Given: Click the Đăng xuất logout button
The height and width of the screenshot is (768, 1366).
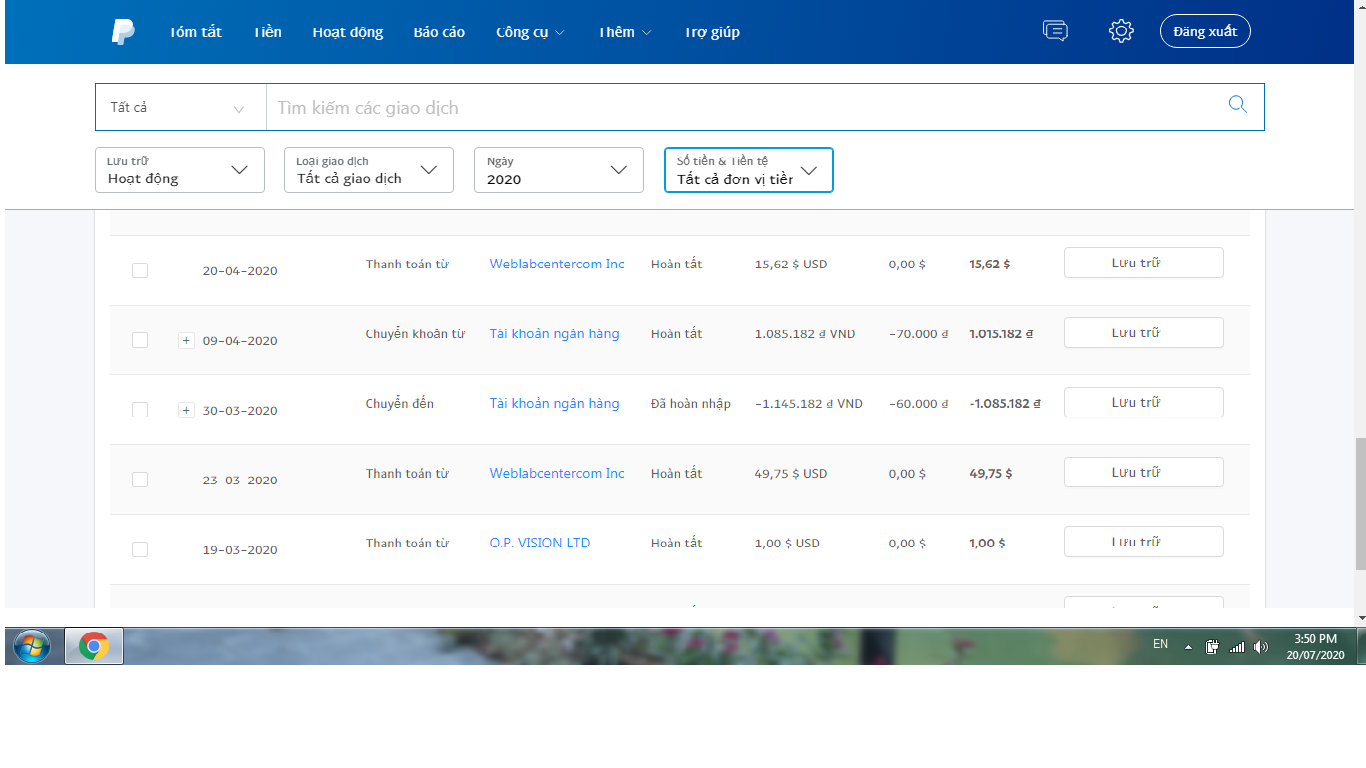Looking at the screenshot, I should (x=1205, y=31).
